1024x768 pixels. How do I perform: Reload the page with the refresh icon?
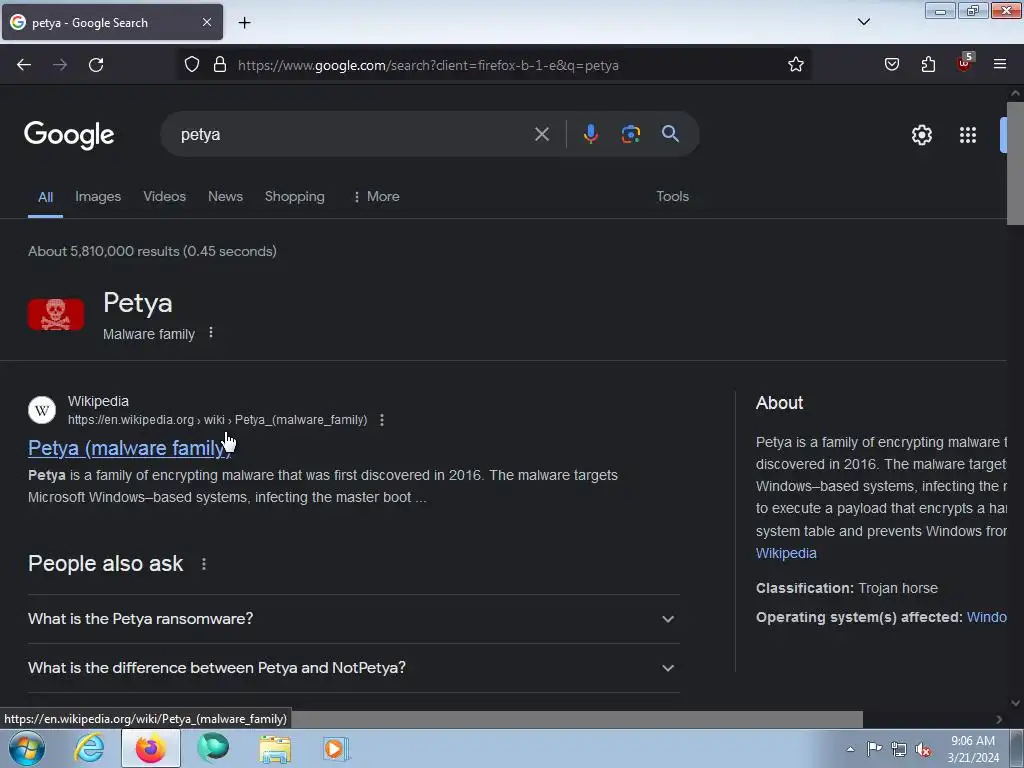(x=96, y=65)
